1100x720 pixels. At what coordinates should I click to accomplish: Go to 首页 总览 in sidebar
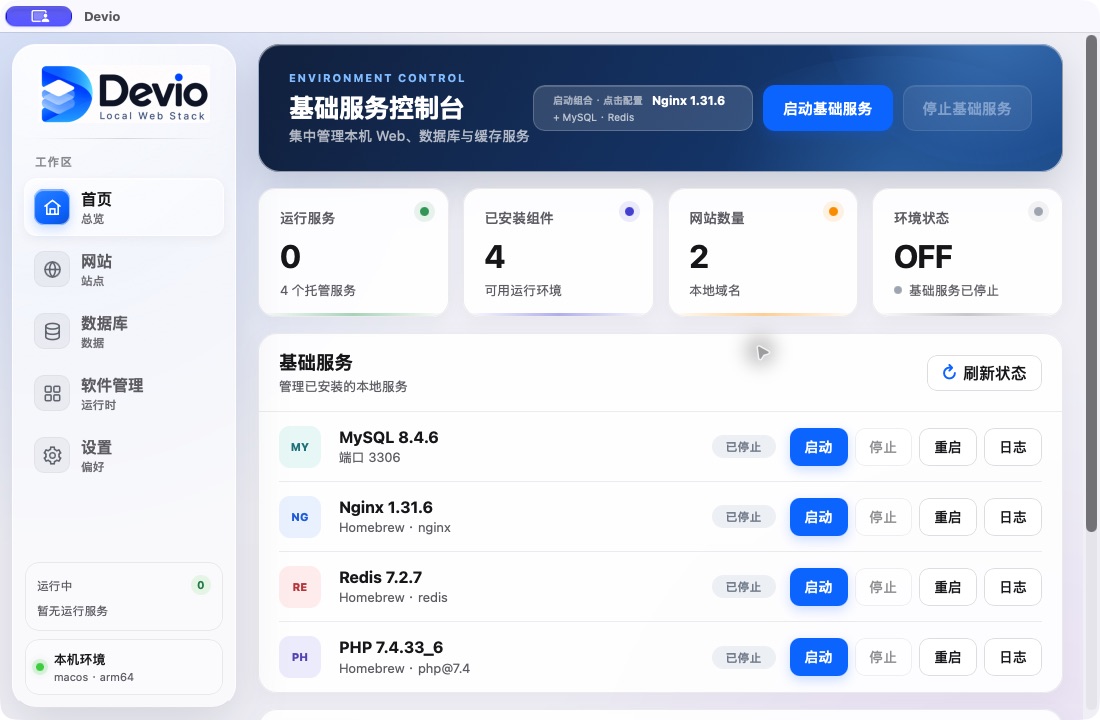124,207
